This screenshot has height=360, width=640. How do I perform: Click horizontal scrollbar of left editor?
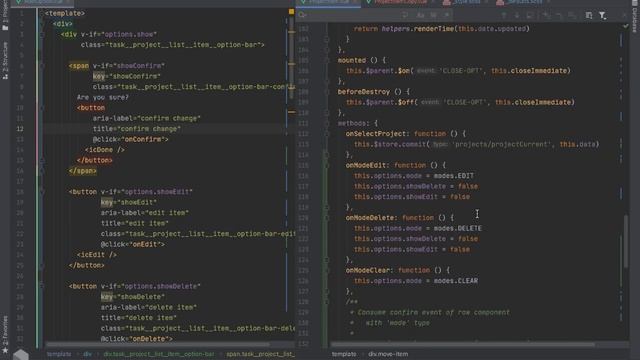tap(158, 345)
